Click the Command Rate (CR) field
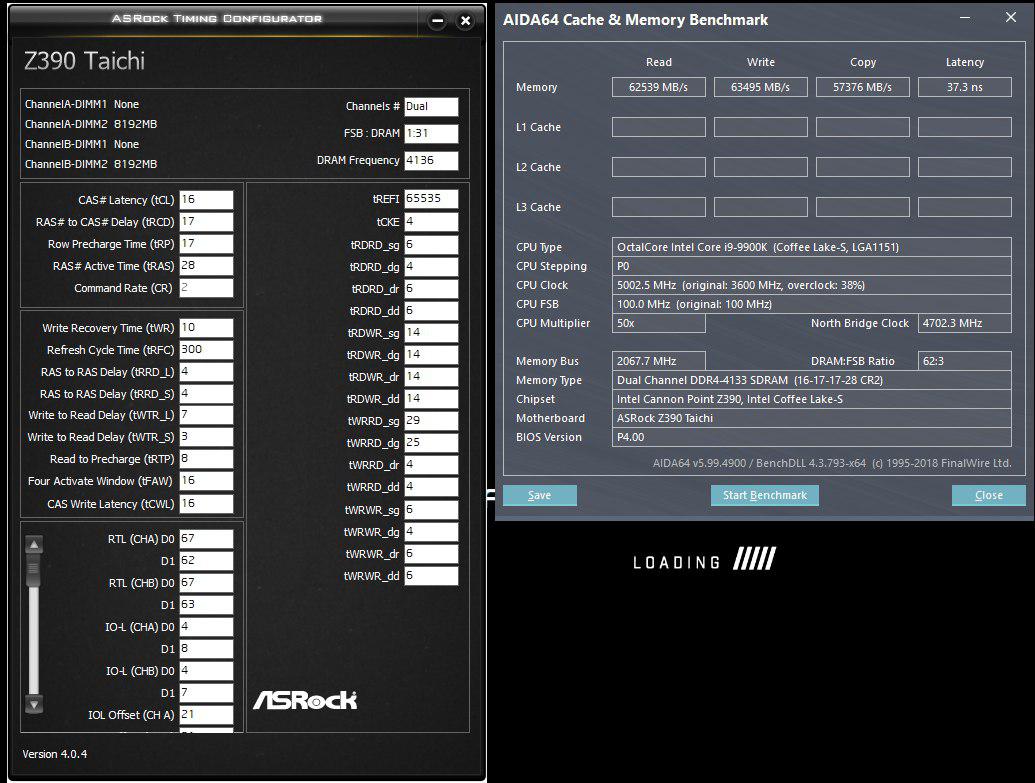This screenshot has height=783, width=1035. (206, 288)
